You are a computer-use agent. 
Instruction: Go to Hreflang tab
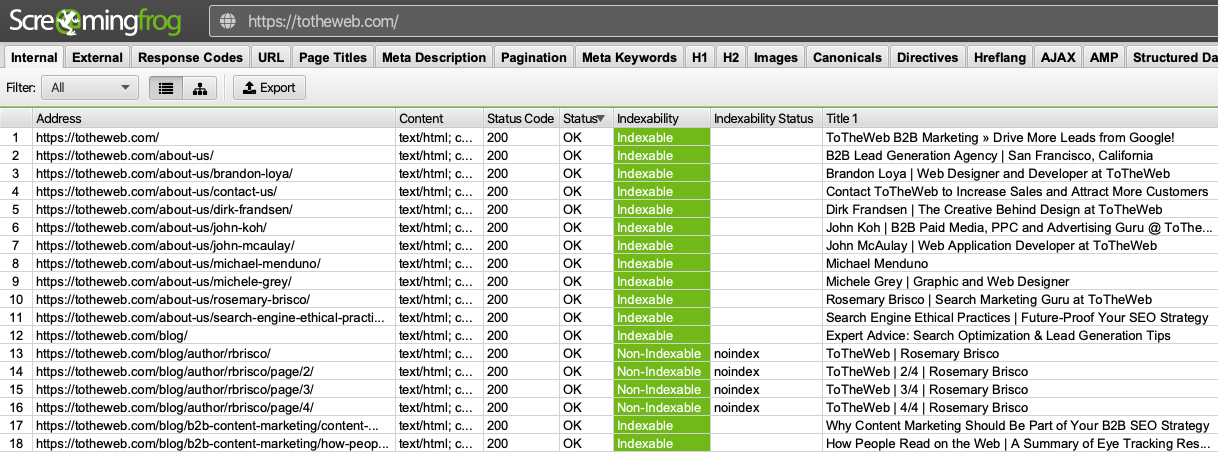1000,58
